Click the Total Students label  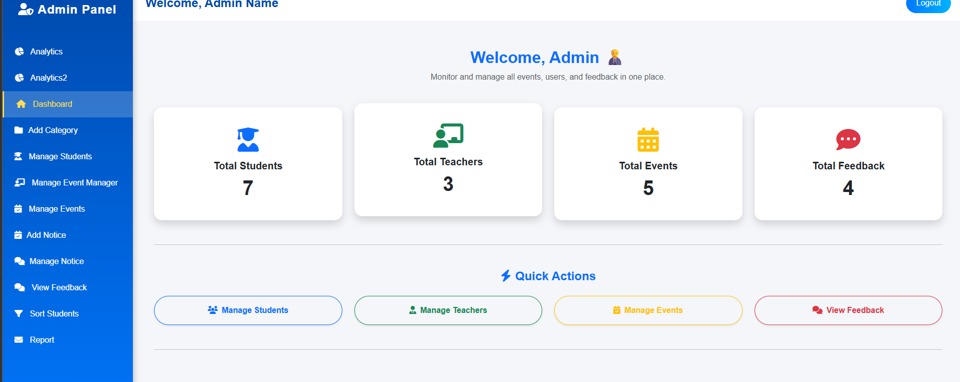click(248, 166)
